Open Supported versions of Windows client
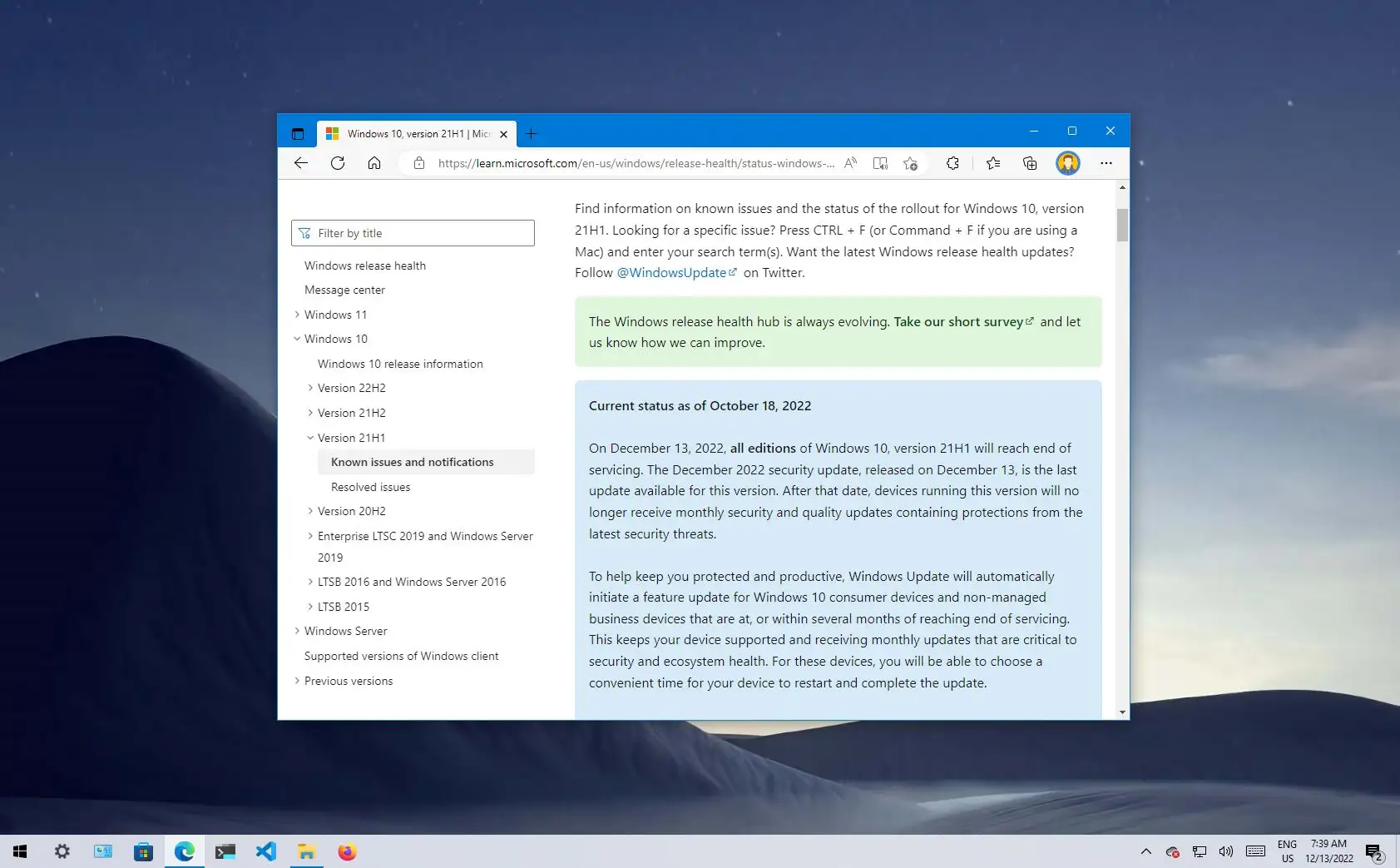 (x=401, y=656)
